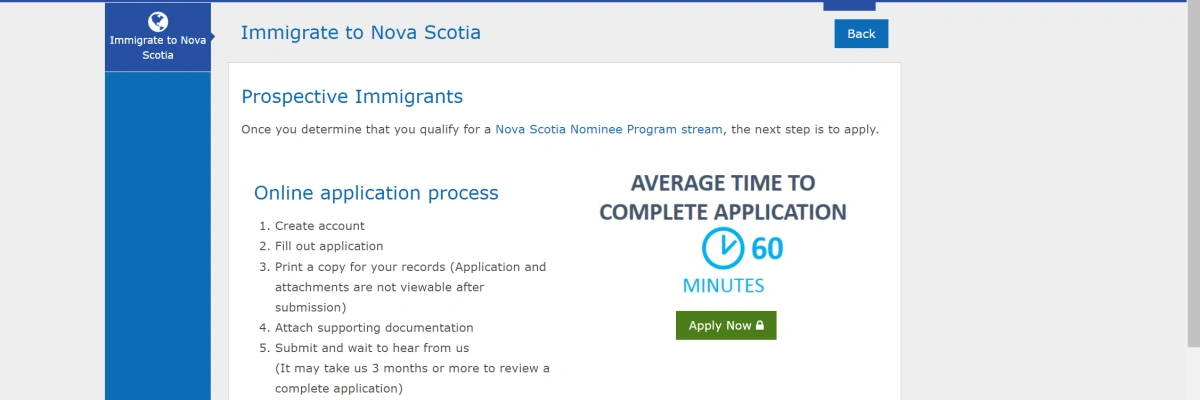This screenshot has width=1200, height=400.
Task: Click the Prospective Immigrants heading
Action: click(x=352, y=97)
